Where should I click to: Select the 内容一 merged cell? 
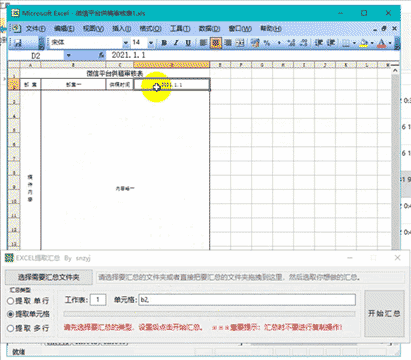pyautogui.click(x=125, y=189)
